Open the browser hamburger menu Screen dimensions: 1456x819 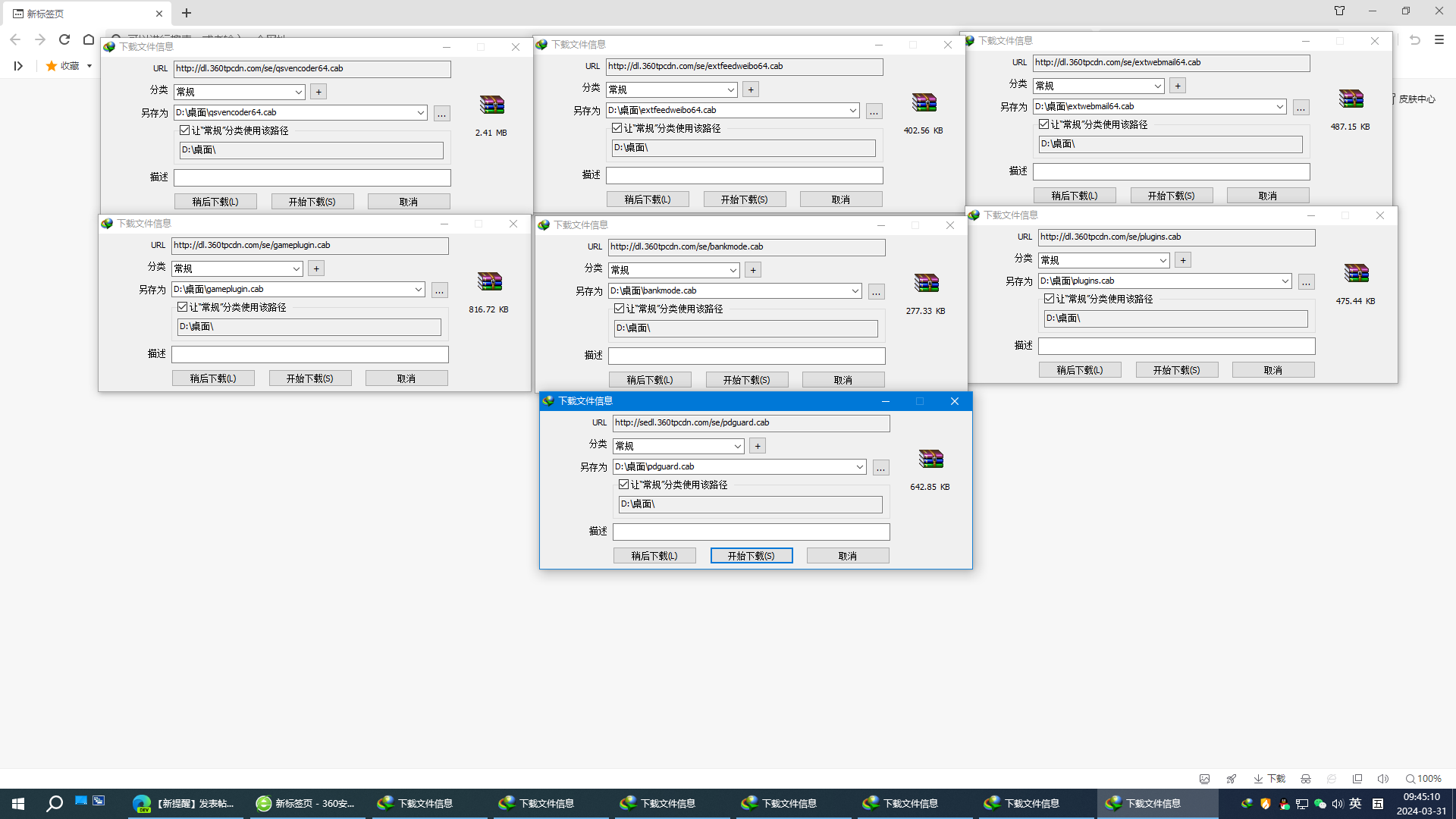pos(1439,39)
